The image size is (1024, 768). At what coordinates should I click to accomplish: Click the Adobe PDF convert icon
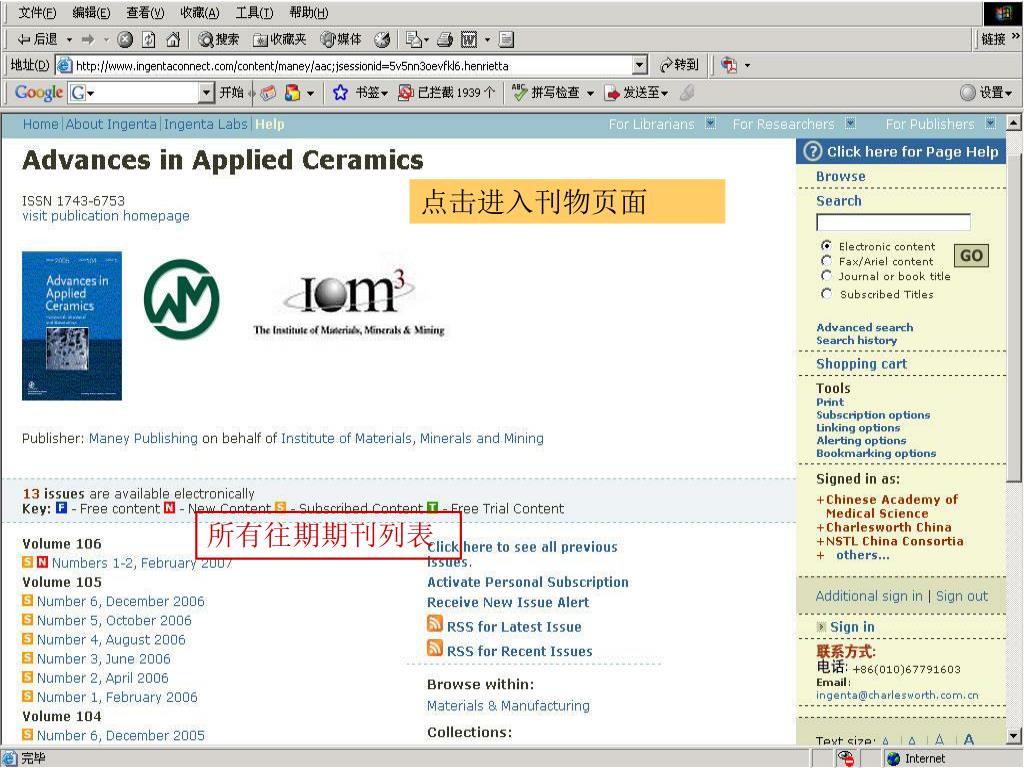pyautogui.click(x=729, y=65)
